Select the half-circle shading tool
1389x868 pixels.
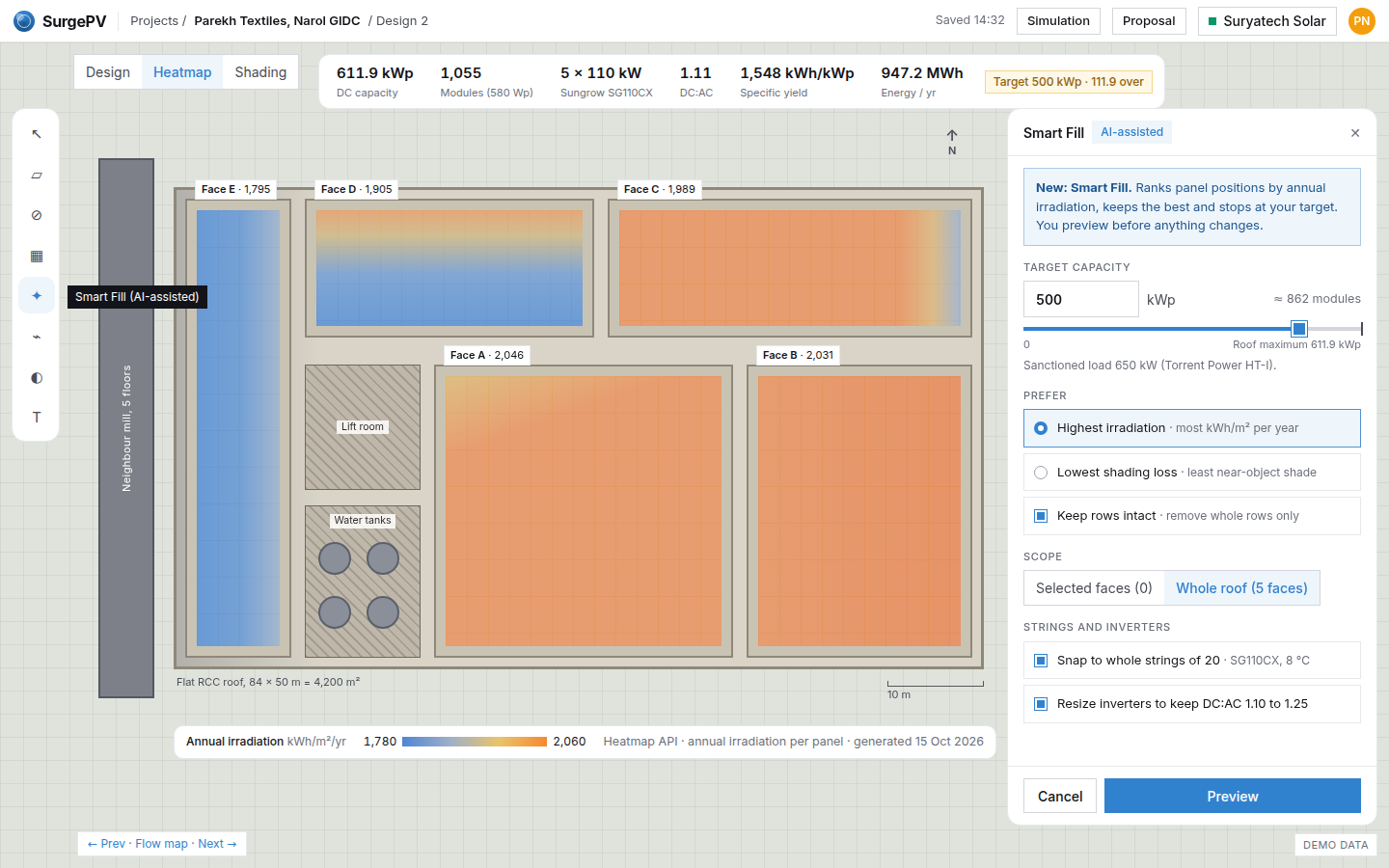click(x=37, y=377)
